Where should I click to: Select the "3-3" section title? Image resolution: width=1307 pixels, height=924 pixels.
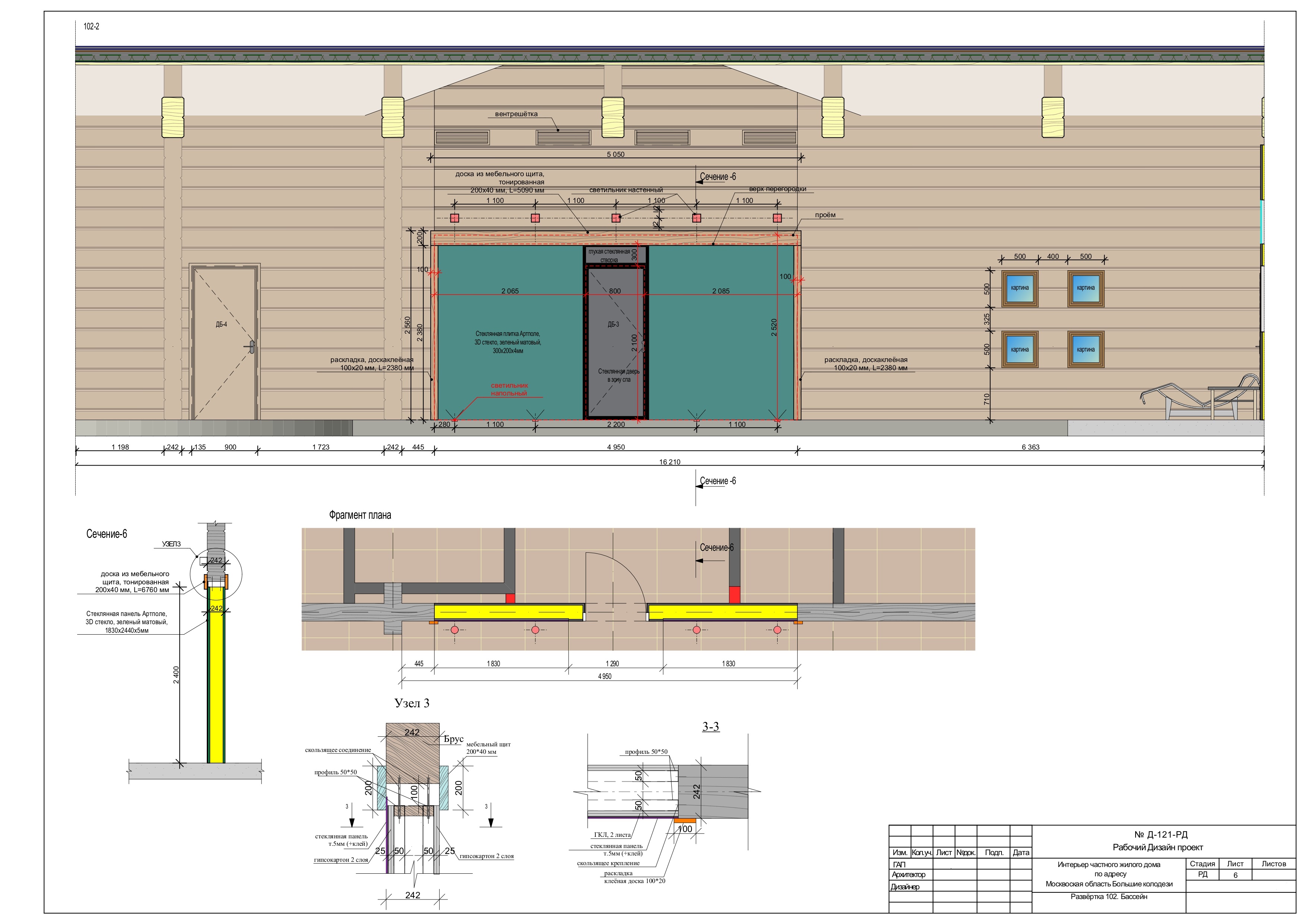click(711, 727)
